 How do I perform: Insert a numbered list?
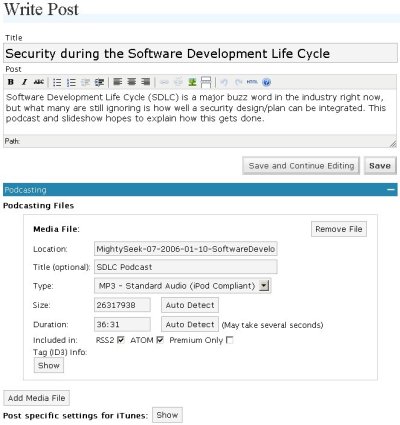coord(71,82)
